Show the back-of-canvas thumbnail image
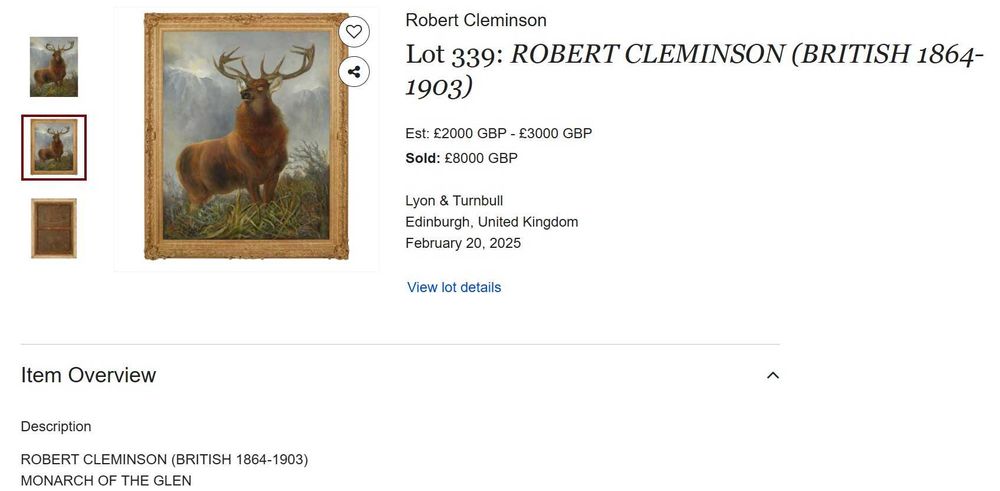The image size is (1000, 491). 54,228
